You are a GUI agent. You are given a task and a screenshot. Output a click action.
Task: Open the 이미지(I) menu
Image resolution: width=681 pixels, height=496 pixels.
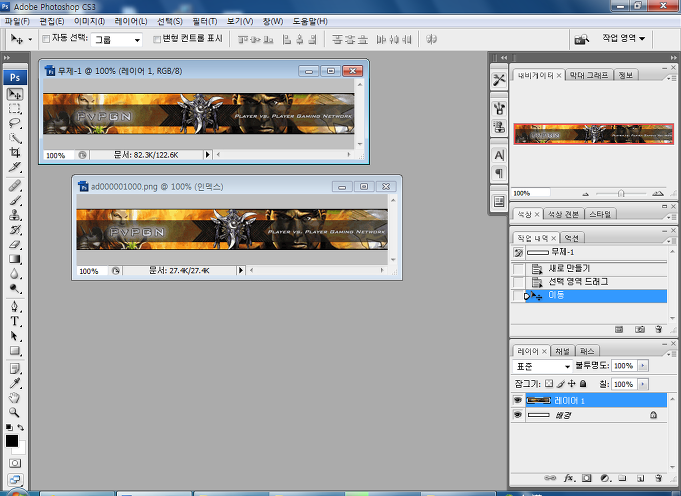(89, 21)
